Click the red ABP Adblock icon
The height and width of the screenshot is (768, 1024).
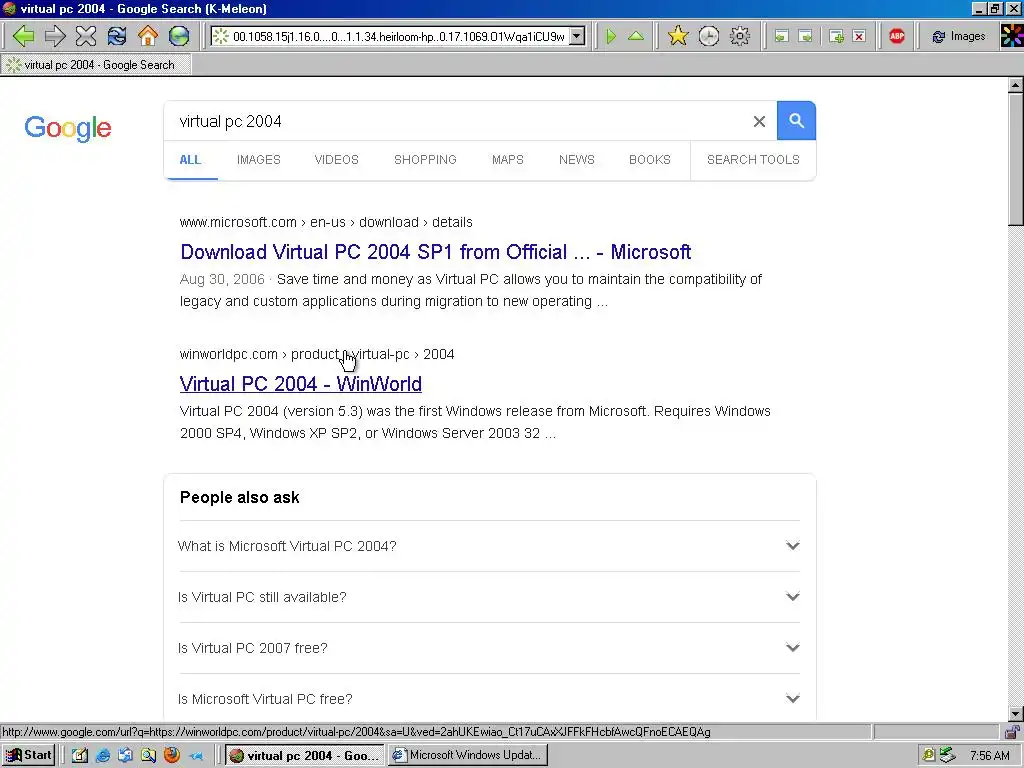tap(897, 36)
